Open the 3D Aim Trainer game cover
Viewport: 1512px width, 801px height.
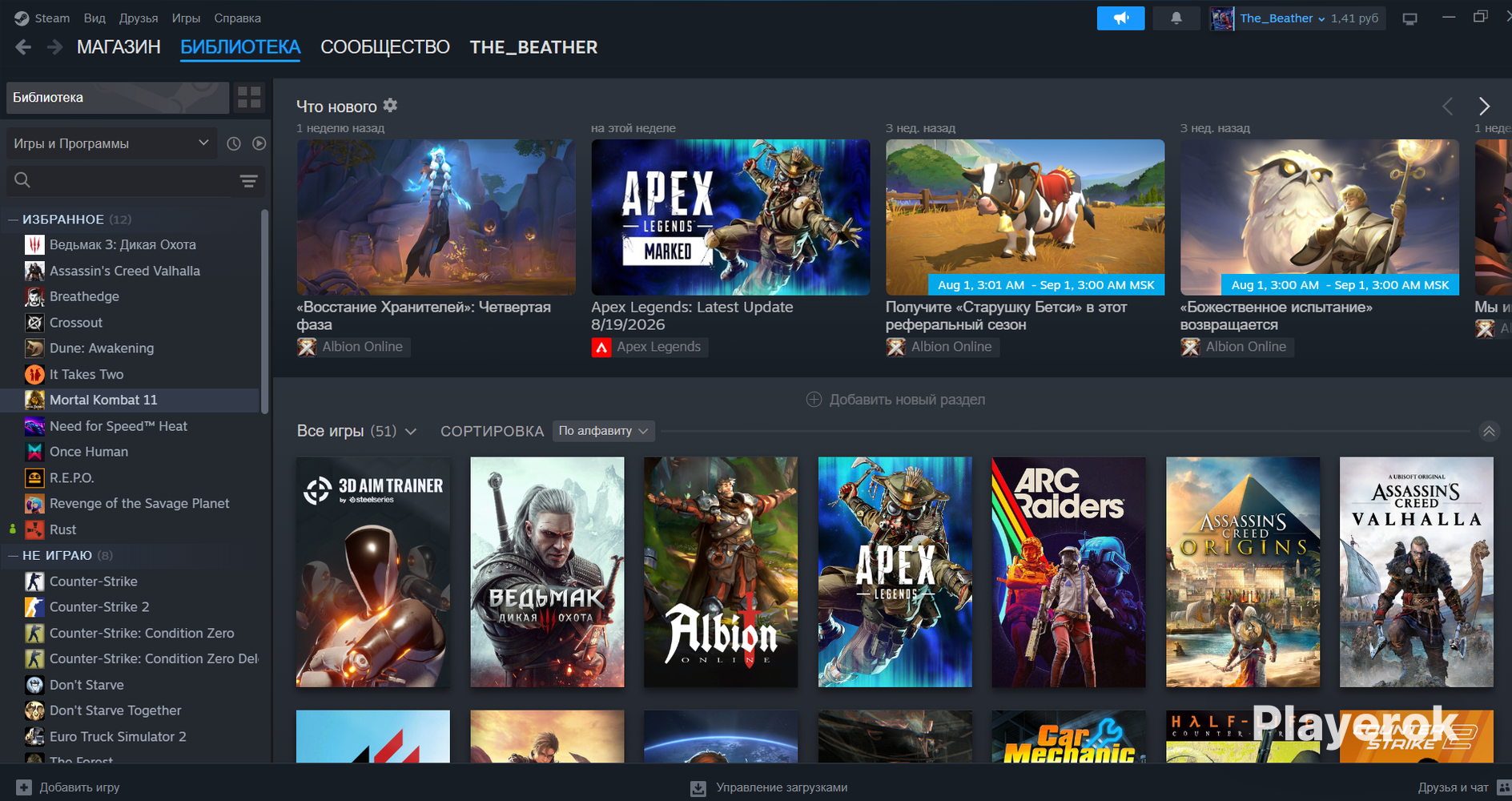[x=373, y=572]
